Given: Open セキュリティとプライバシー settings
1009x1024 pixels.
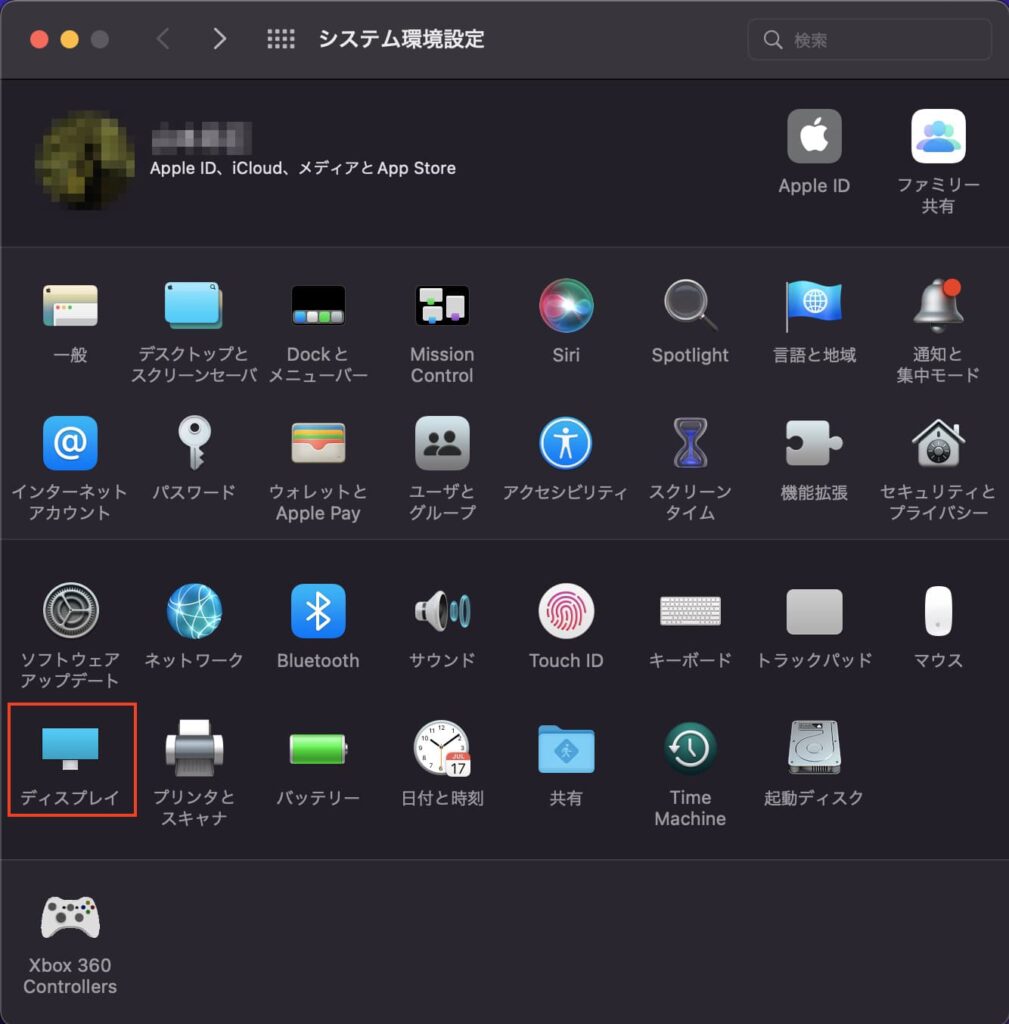Looking at the screenshot, I should [x=938, y=444].
